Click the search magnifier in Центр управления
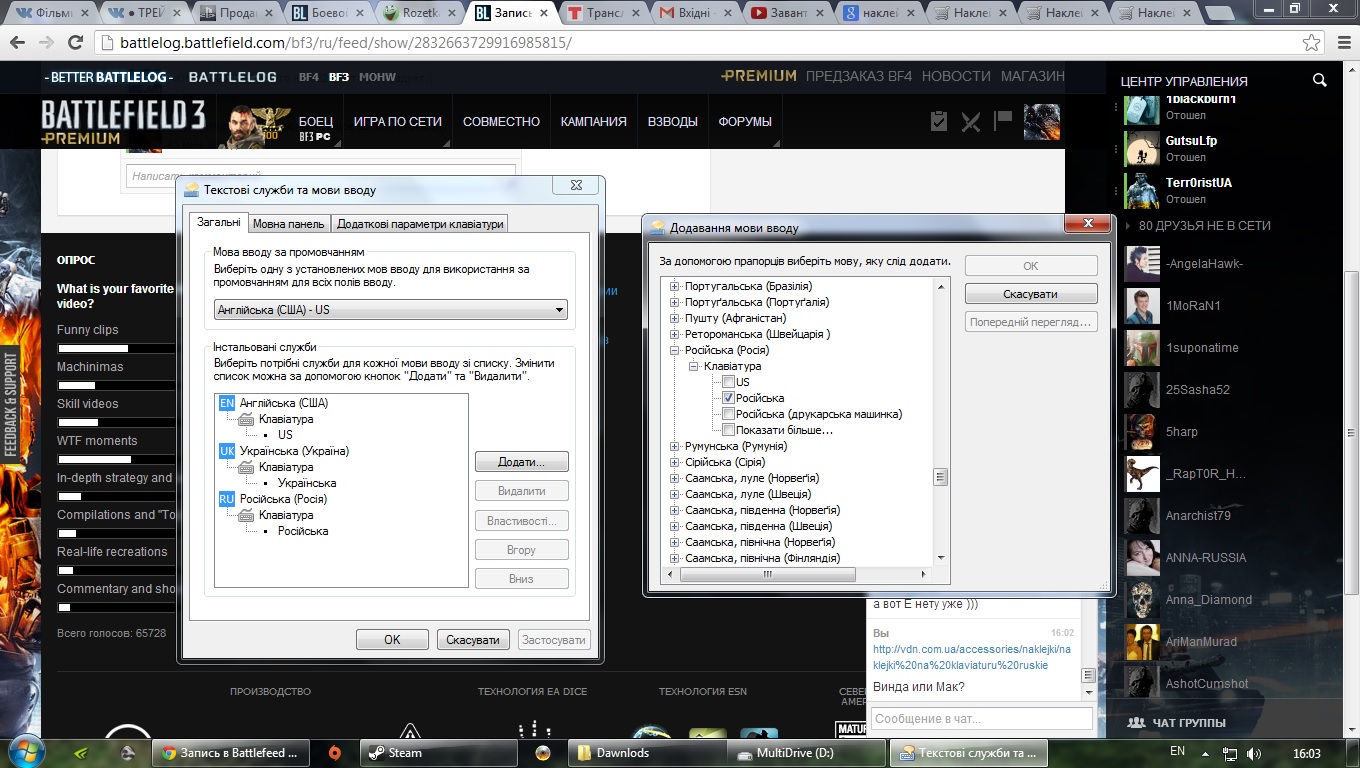This screenshot has height=768, width=1360. [x=1319, y=81]
